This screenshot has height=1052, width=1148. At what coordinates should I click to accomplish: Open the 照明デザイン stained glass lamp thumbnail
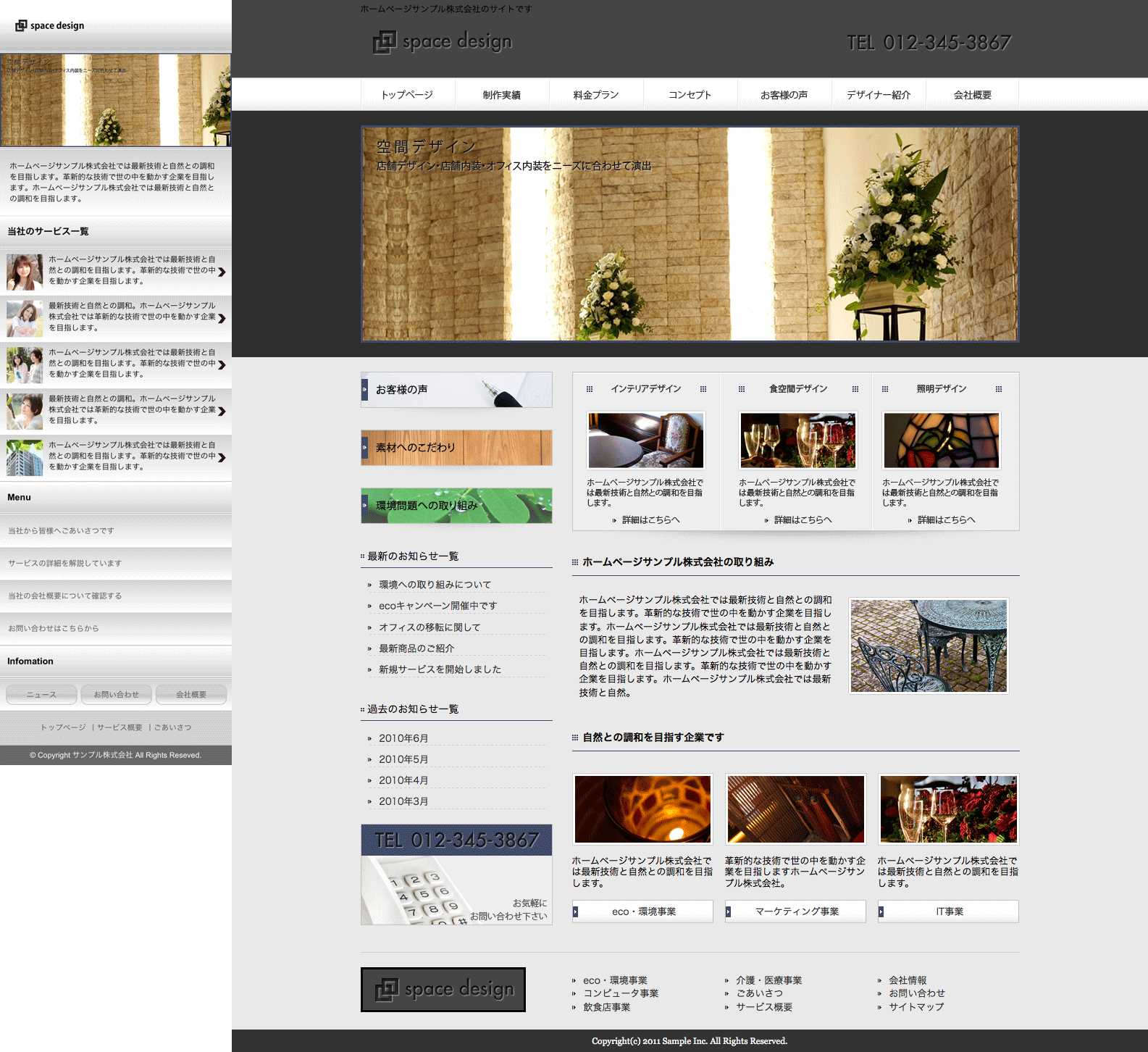coord(941,441)
